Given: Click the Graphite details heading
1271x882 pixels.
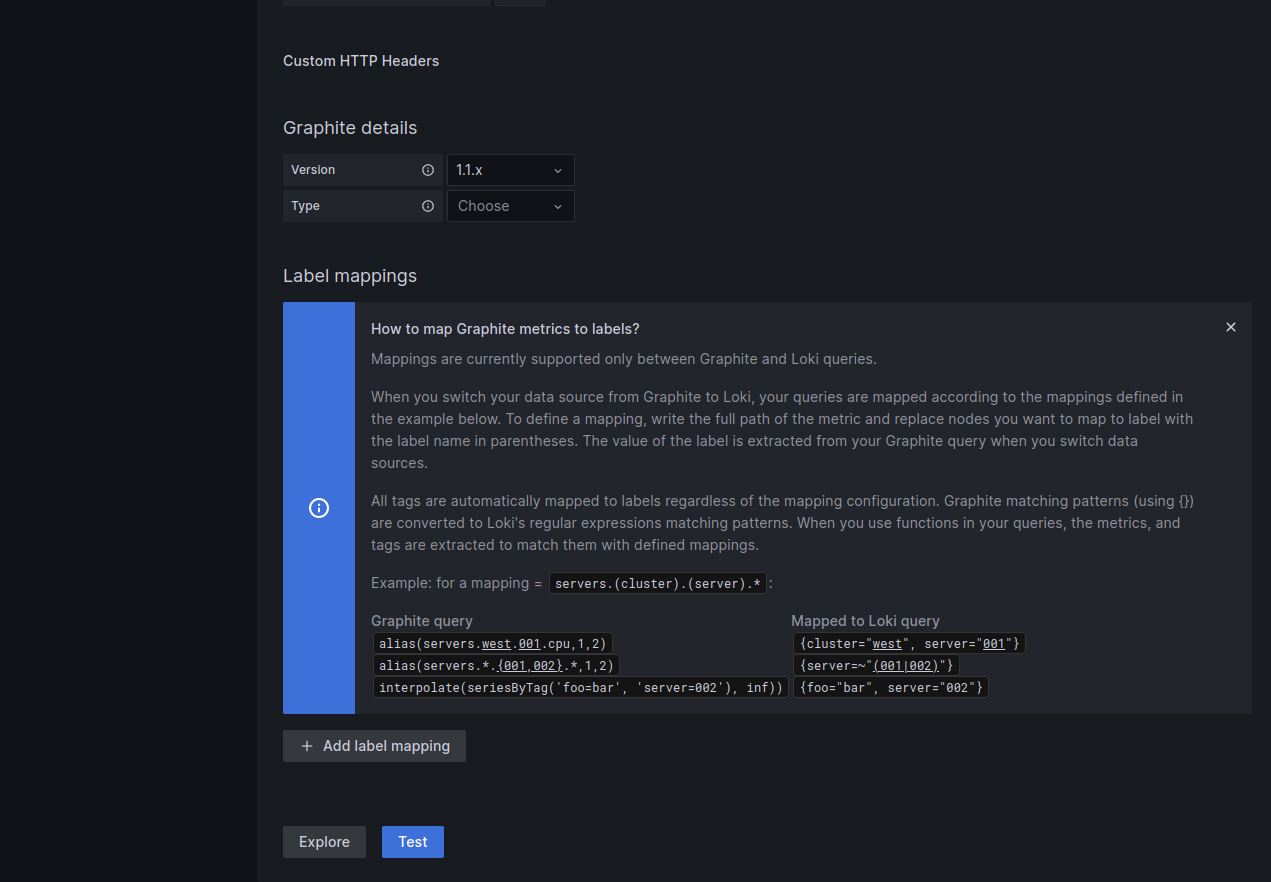Looking at the screenshot, I should (x=350, y=128).
